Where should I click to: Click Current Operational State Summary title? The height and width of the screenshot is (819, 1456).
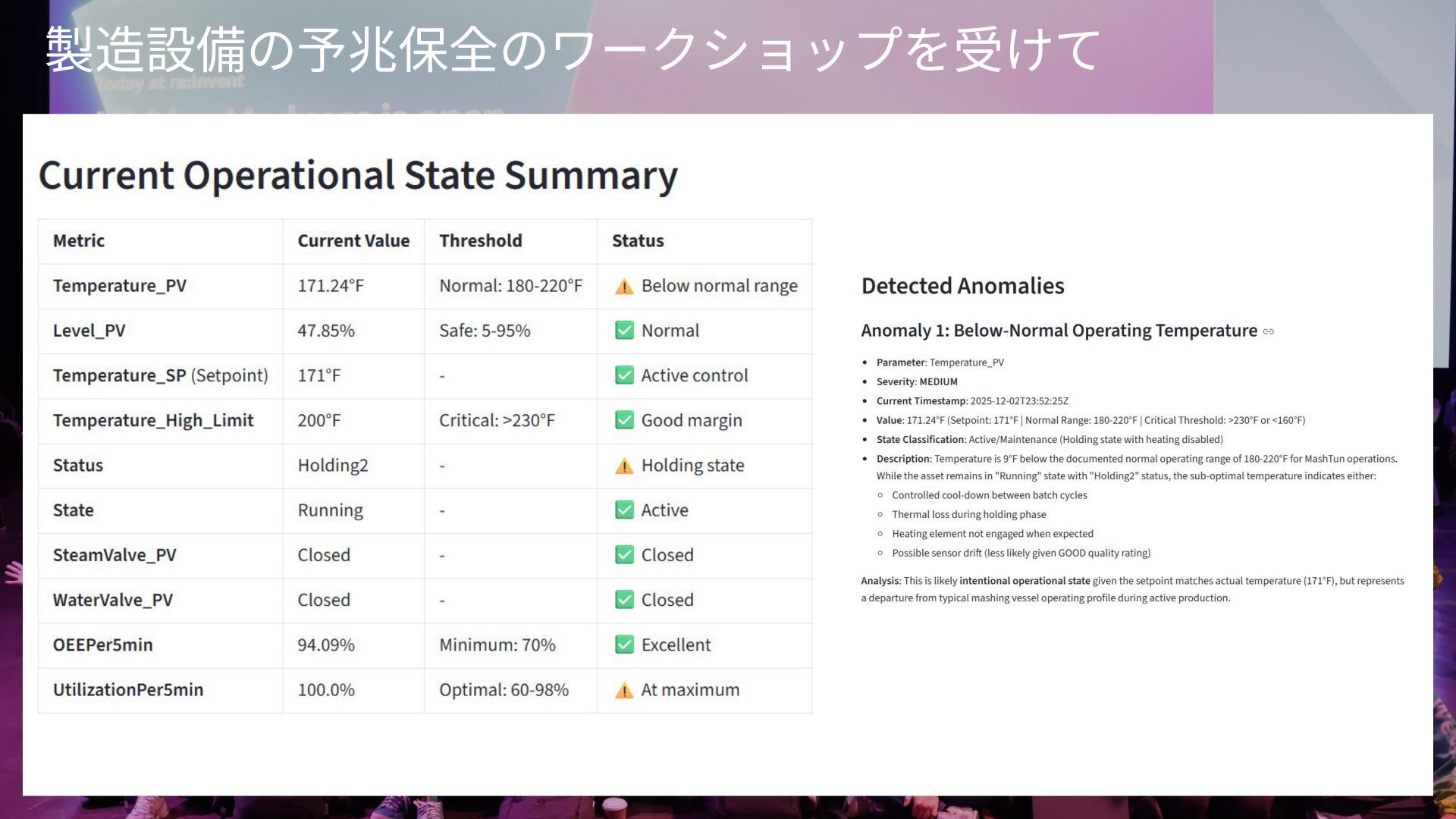[x=358, y=175]
